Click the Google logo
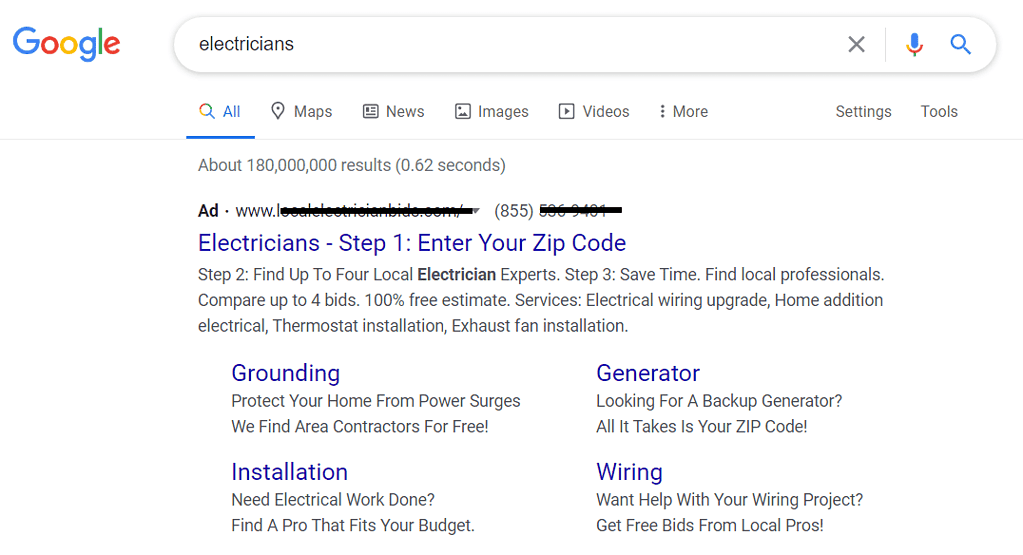Image resolution: width=1023 pixels, height=555 pixels. pyautogui.click(x=67, y=44)
